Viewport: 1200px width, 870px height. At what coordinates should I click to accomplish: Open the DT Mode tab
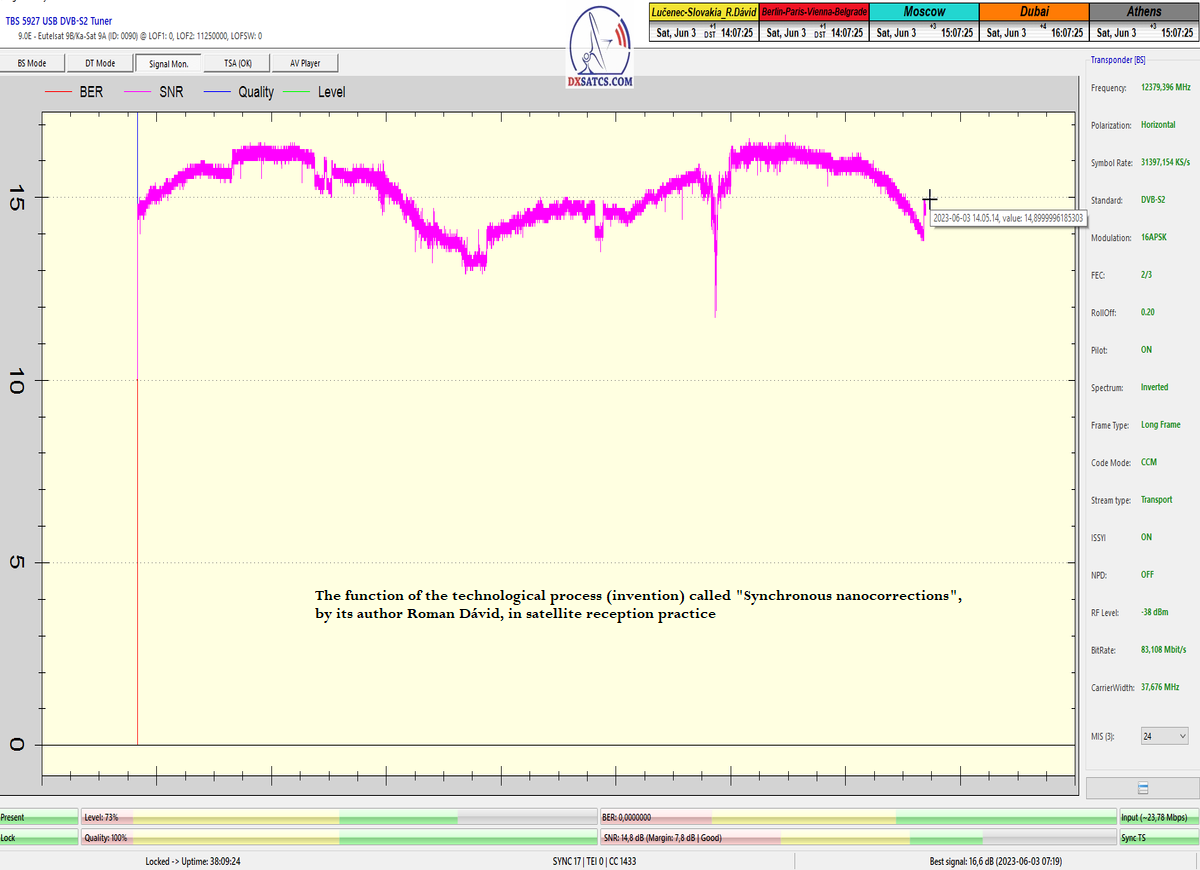point(100,63)
